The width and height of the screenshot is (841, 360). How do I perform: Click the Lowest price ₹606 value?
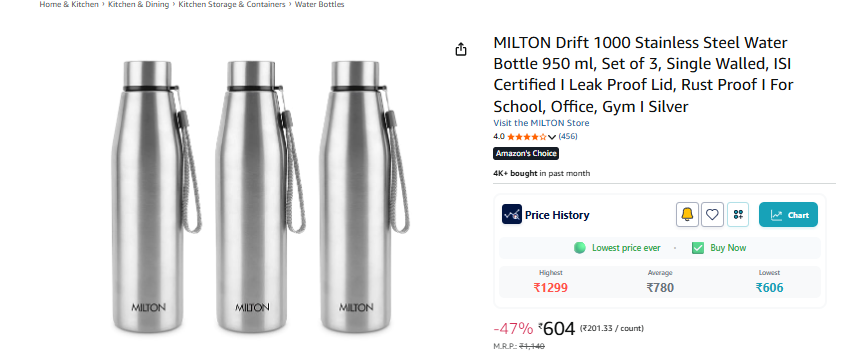(769, 288)
